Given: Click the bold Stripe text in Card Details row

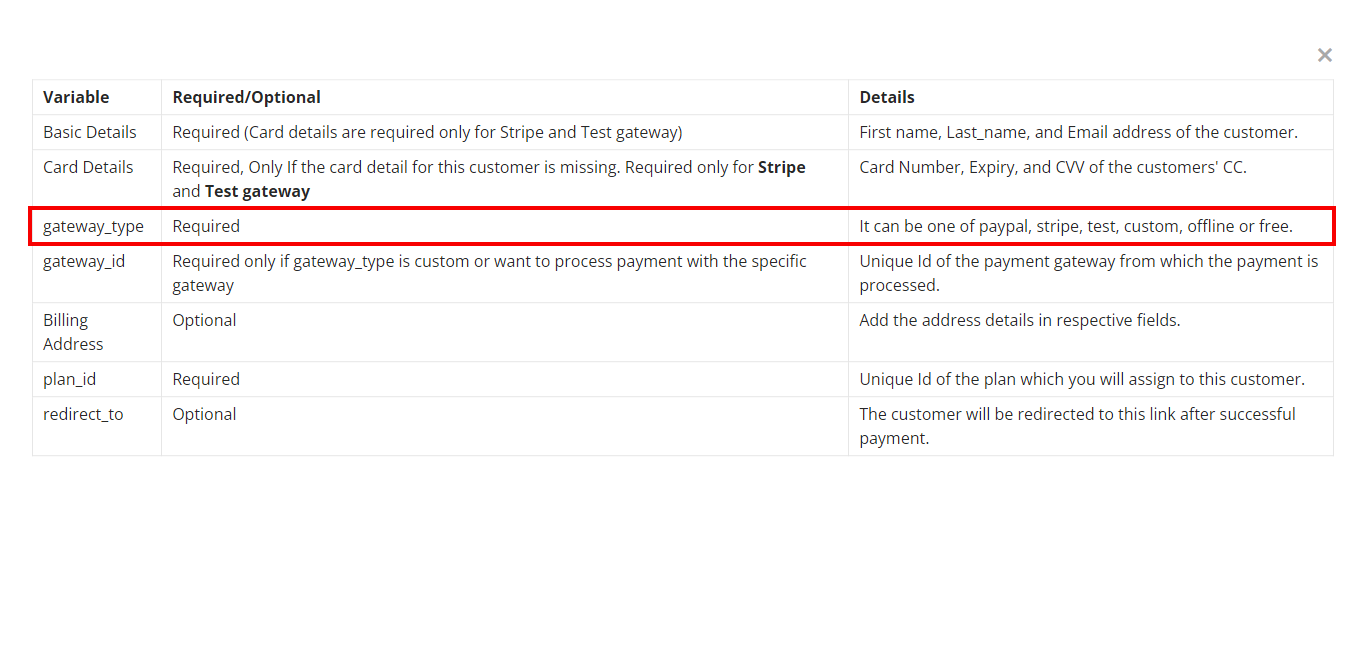Looking at the screenshot, I should click(782, 167).
